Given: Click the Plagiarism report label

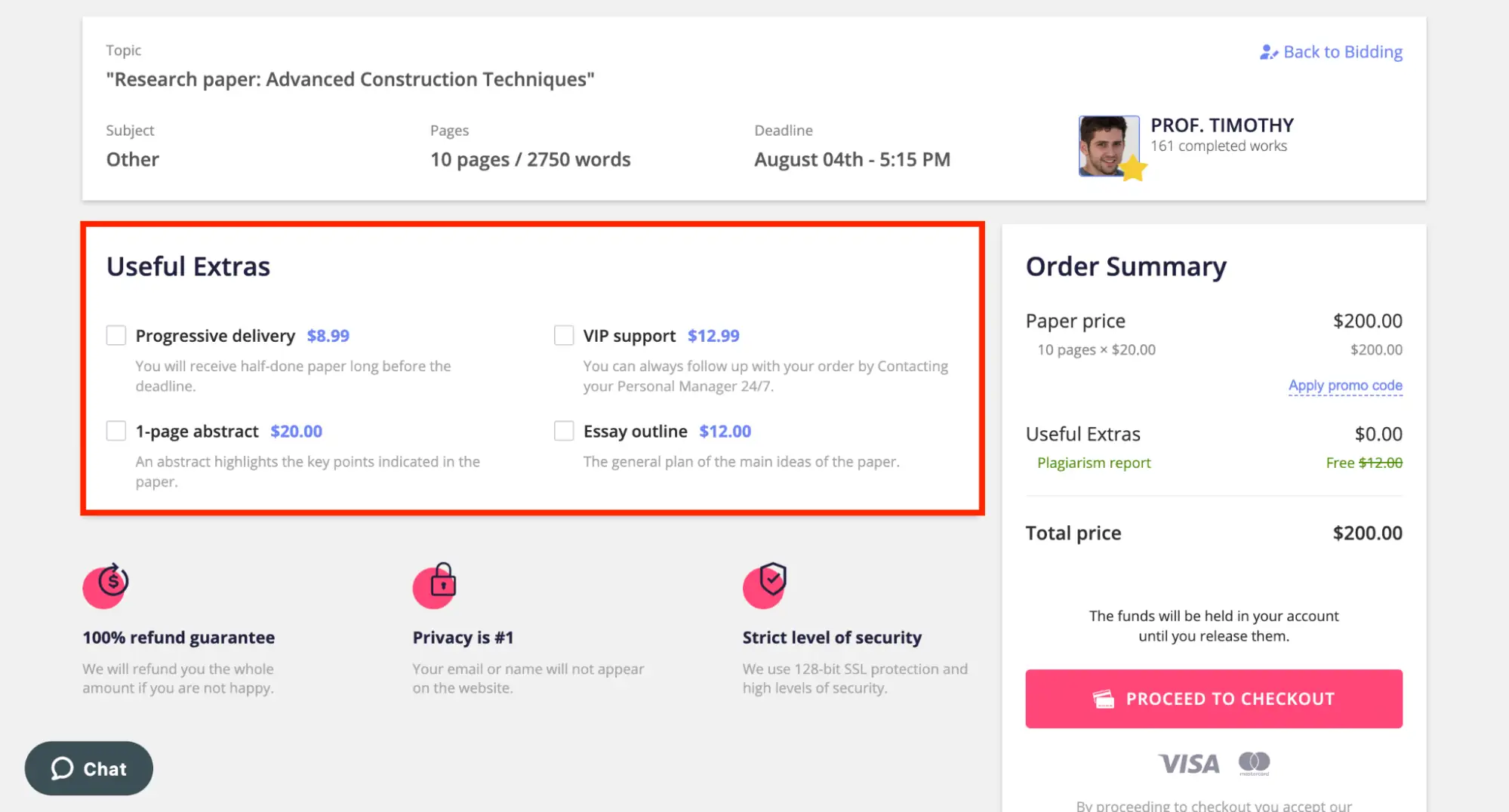Looking at the screenshot, I should 1093,462.
